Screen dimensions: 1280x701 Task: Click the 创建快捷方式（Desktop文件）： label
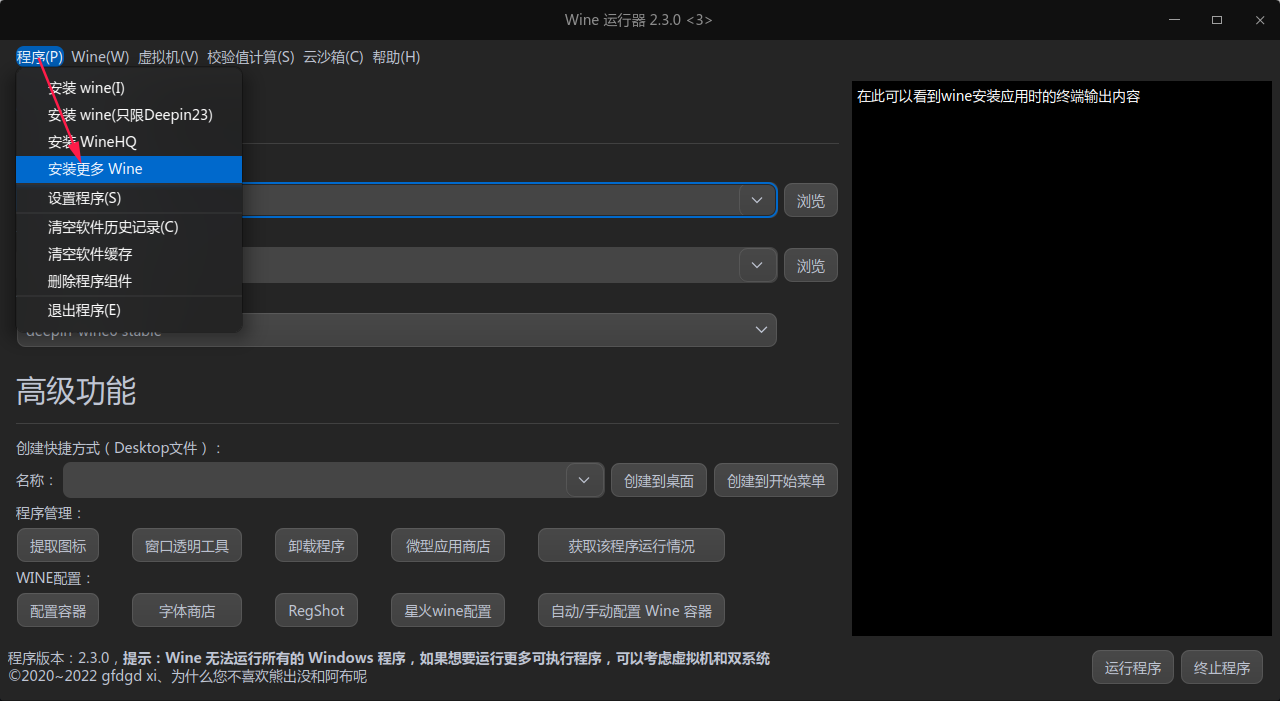(120, 448)
